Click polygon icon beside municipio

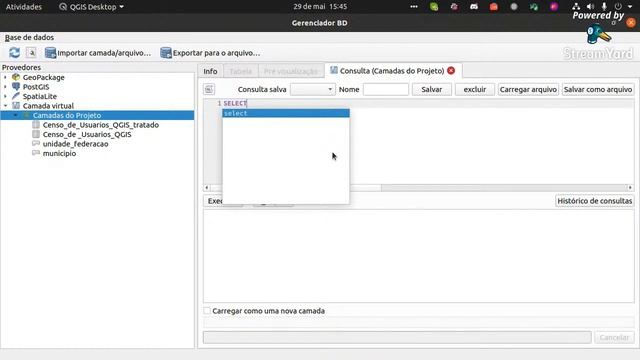pyautogui.click(x=36, y=153)
